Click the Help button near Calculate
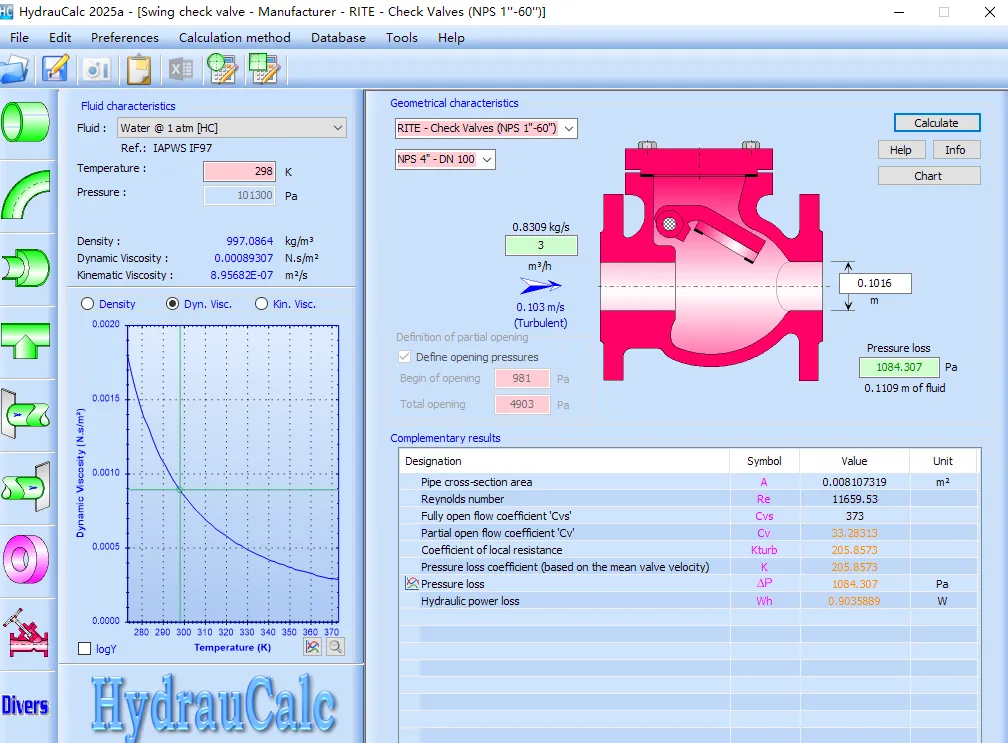This screenshot has width=1008, height=743. 901,150
